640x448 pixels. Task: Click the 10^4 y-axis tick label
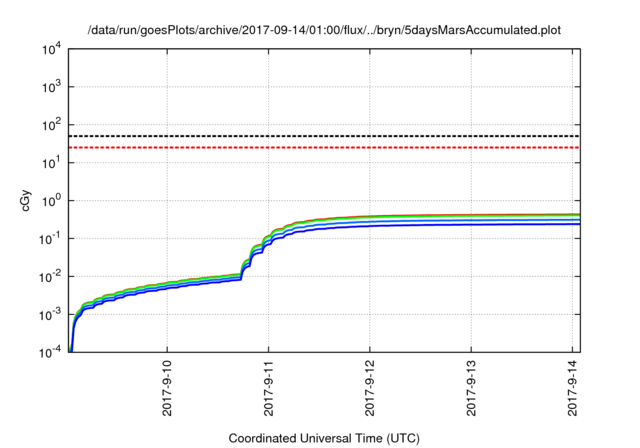52,50
